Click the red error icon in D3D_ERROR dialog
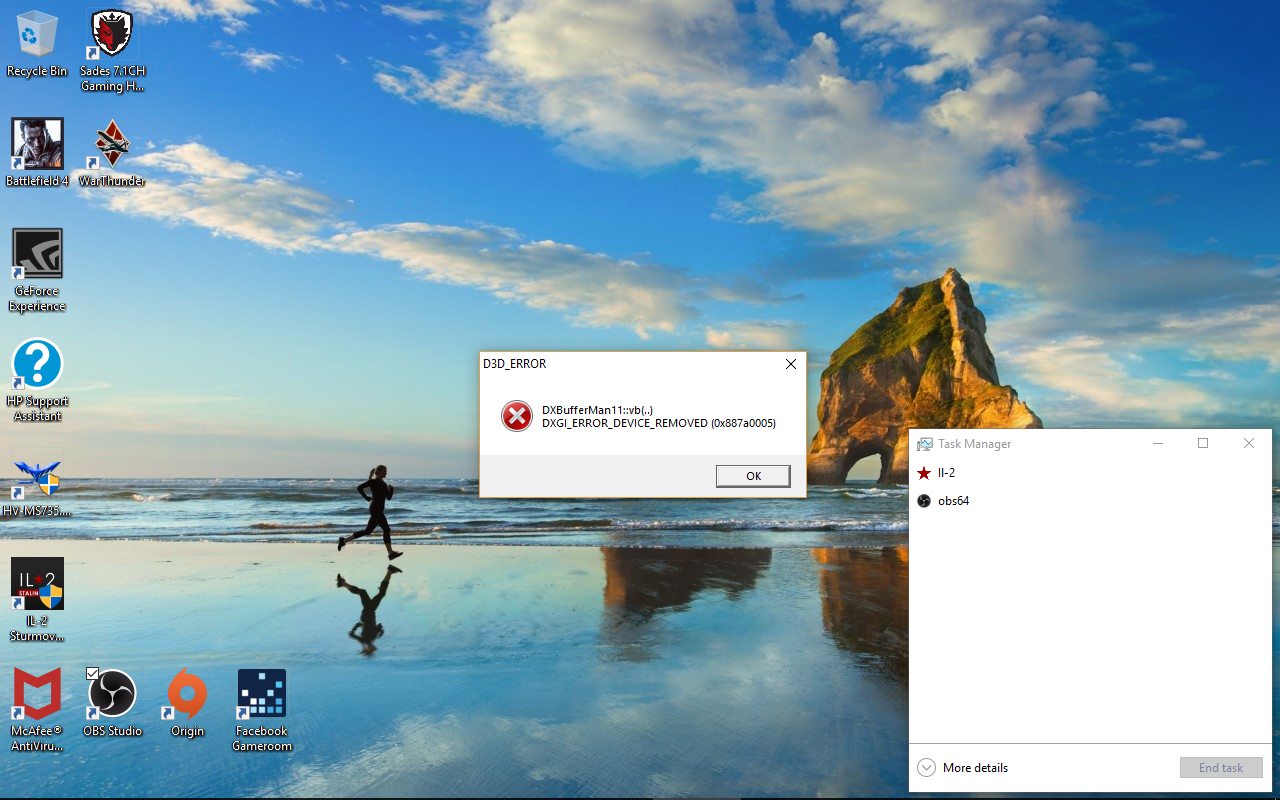The image size is (1280, 800). point(517,416)
